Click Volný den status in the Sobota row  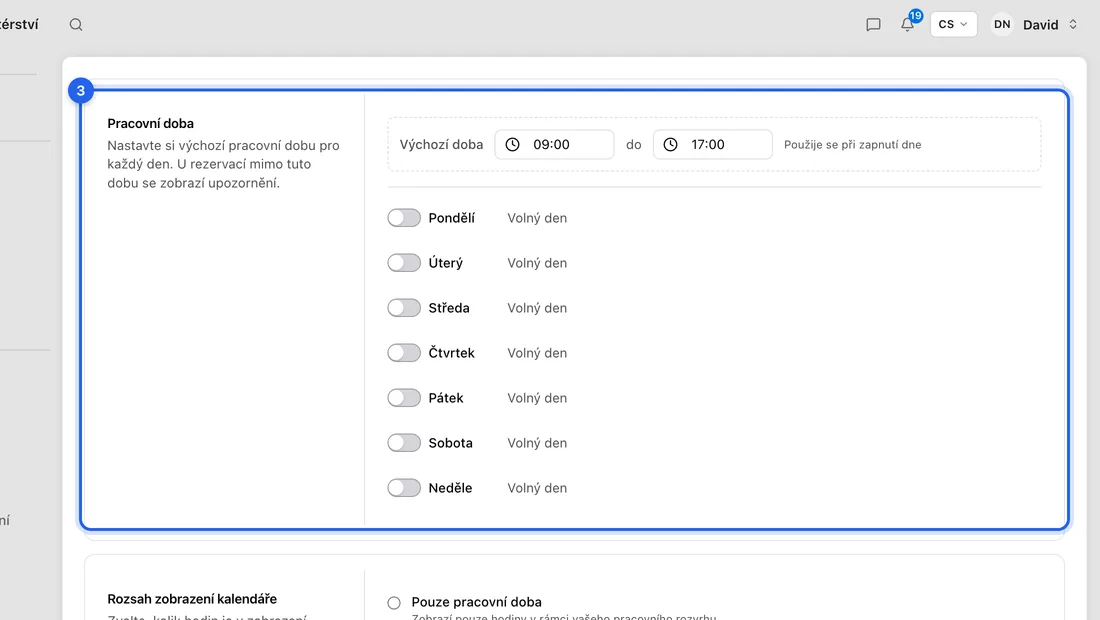(x=537, y=443)
